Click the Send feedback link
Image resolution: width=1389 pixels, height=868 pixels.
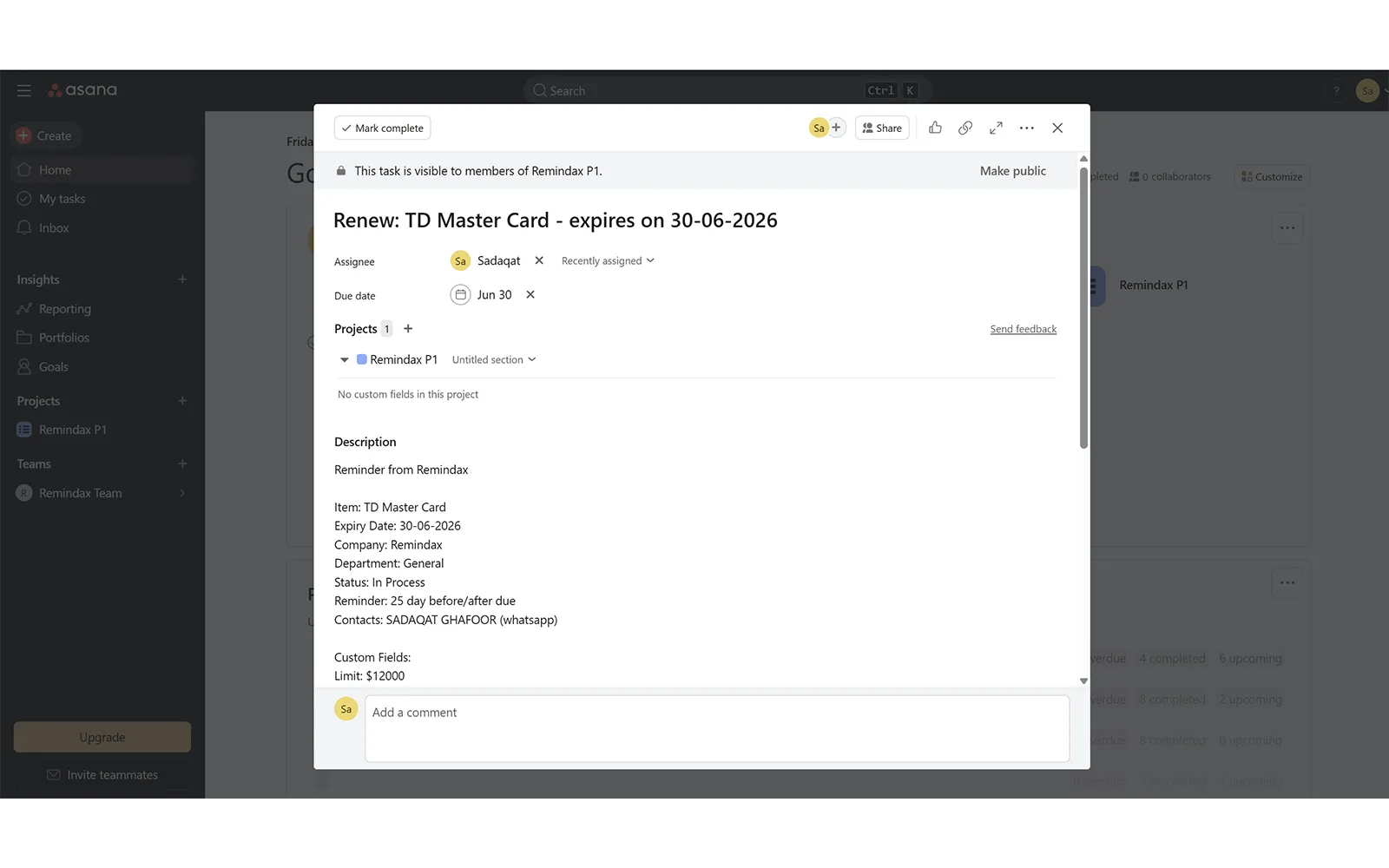(1024, 330)
